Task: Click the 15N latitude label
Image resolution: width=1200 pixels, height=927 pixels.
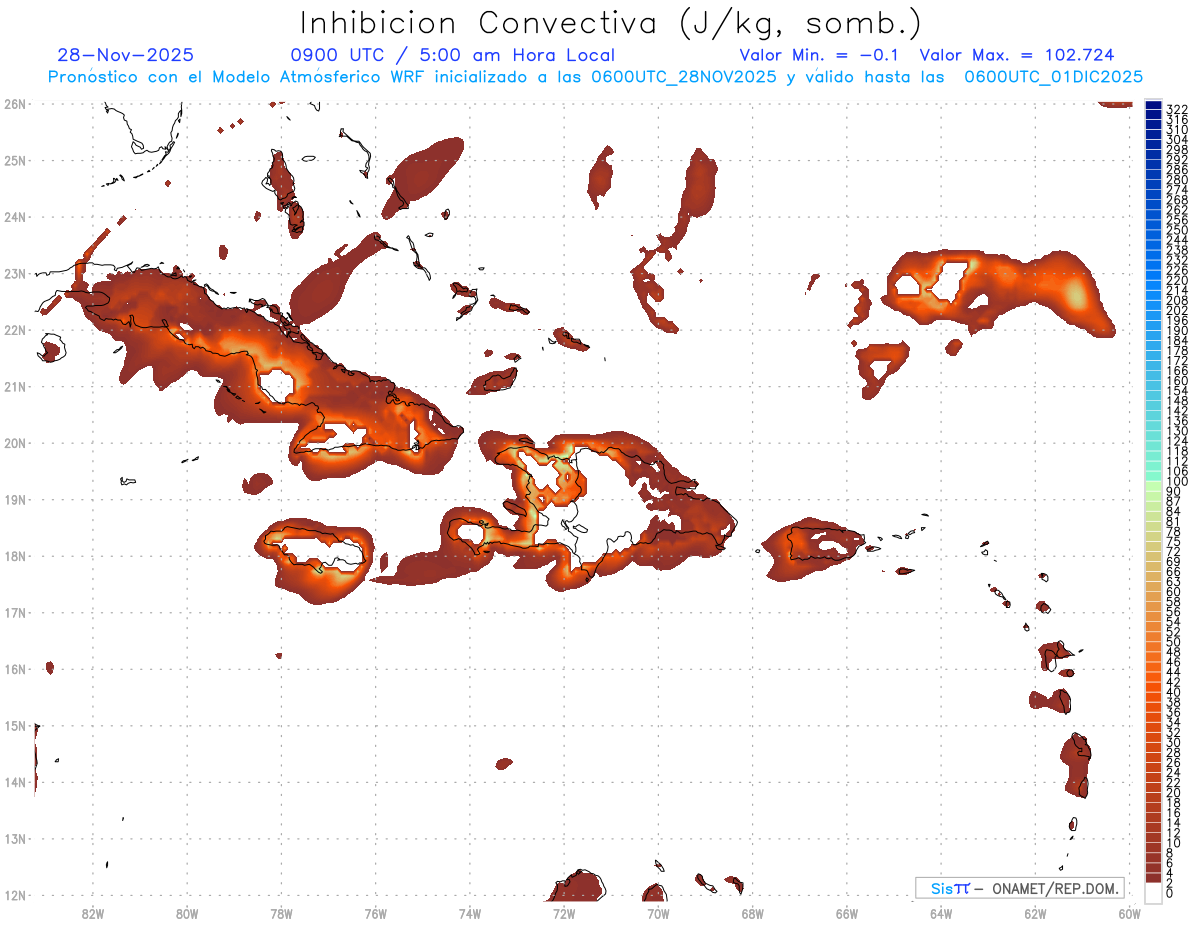Action: tap(14, 725)
